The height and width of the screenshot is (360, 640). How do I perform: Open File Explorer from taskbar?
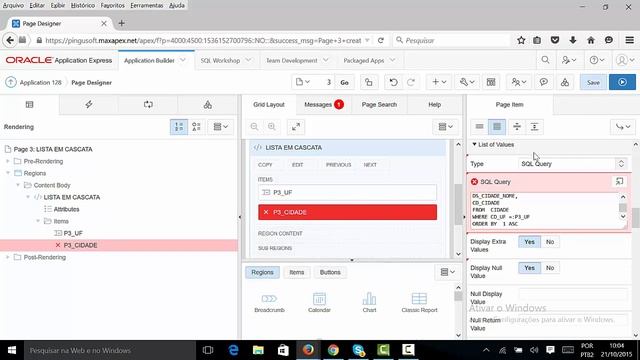point(258,350)
